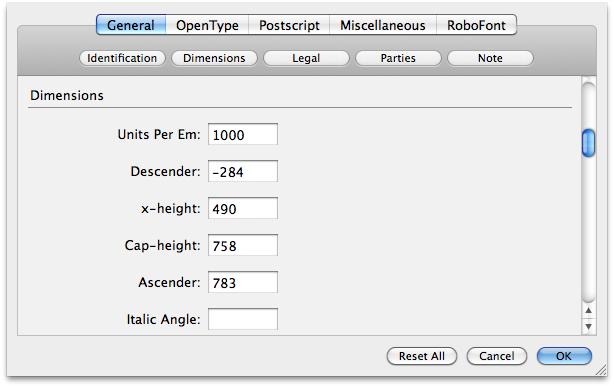Select the RoboFont tab

(x=476, y=25)
